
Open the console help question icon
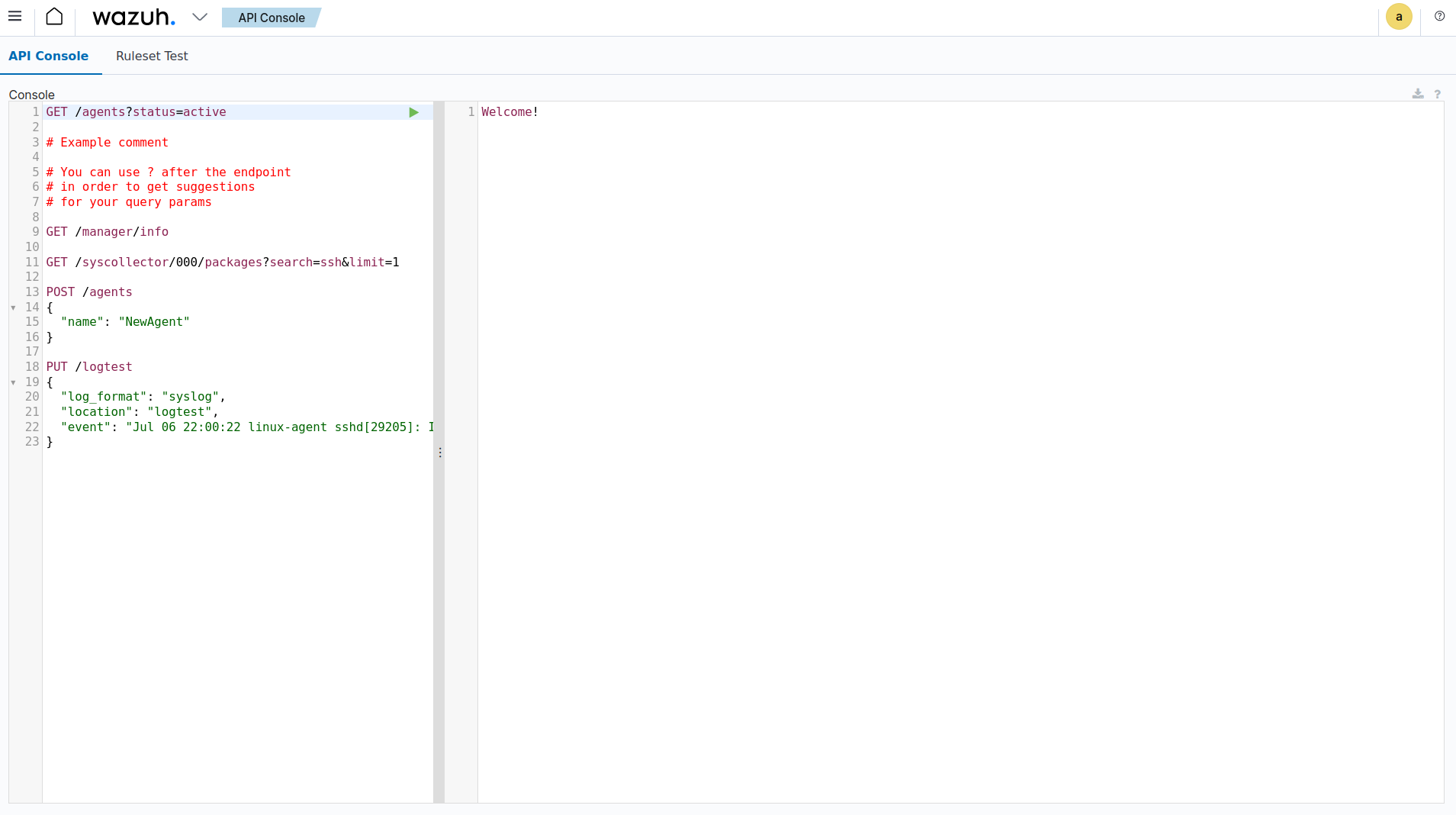[1438, 94]
